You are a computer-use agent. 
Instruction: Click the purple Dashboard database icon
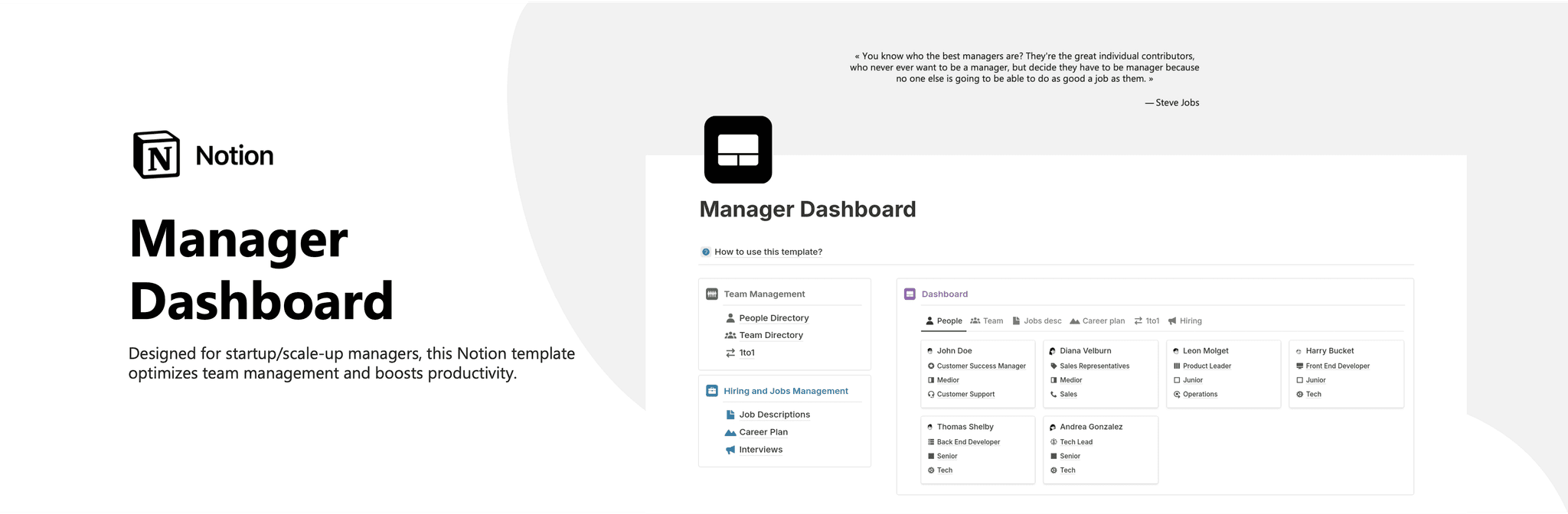coord(910,294)
